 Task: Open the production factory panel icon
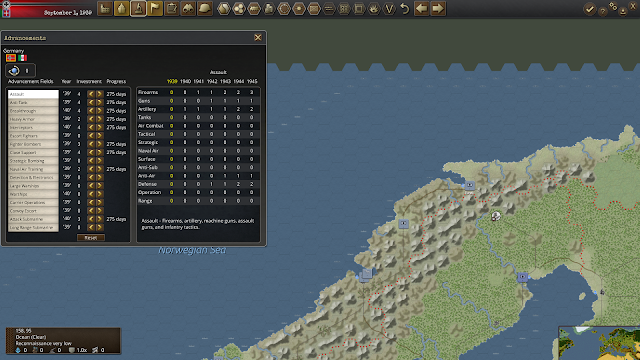pyautogui.click(x=105, y=9)
